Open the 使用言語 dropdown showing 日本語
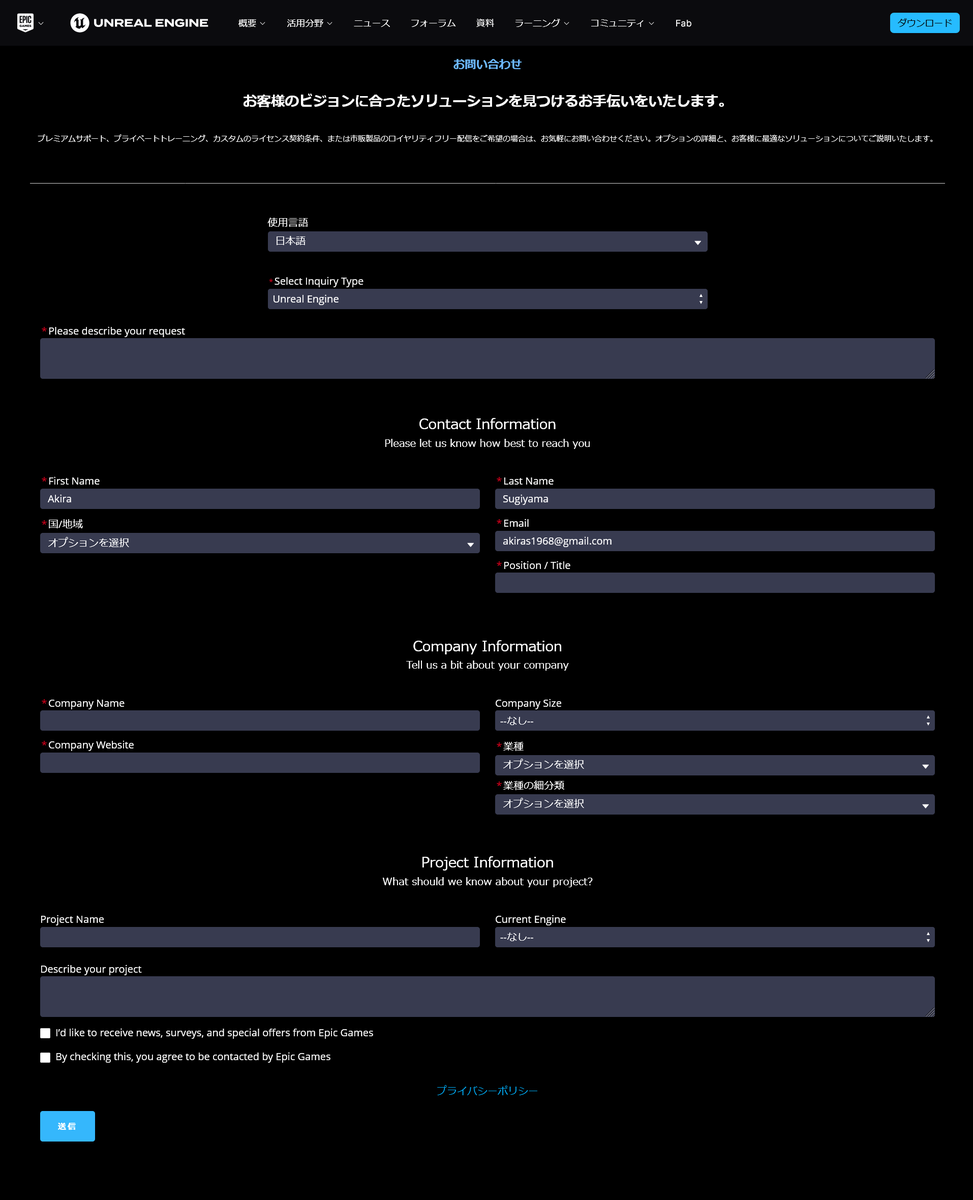Viewport: 973px width, 1200px height. tap(487, 242)
